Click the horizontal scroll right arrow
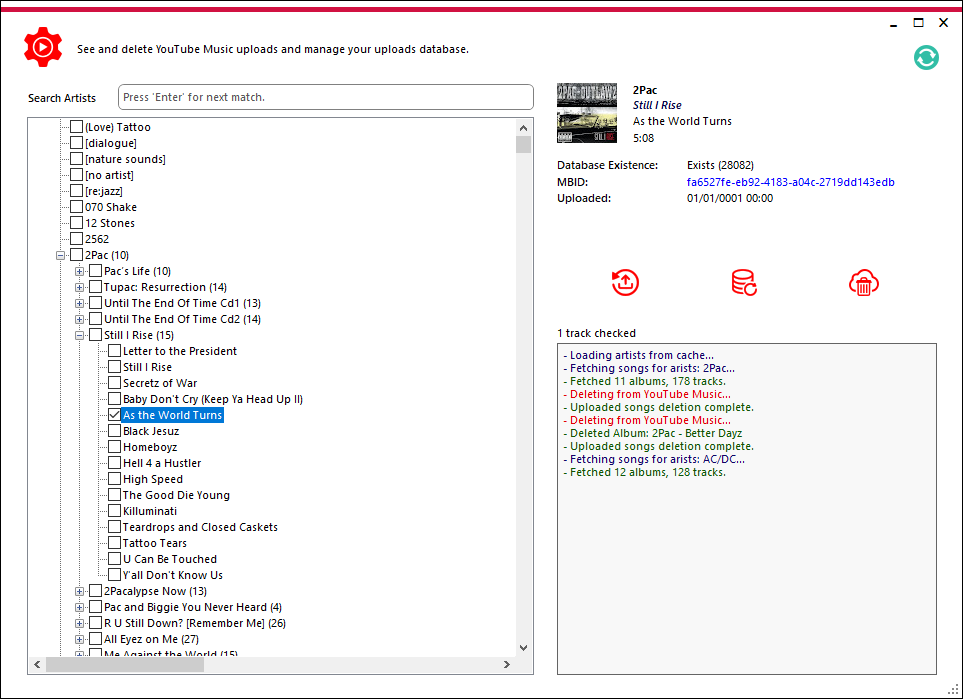Screen dimensions: 963x699 pos(506,664)
